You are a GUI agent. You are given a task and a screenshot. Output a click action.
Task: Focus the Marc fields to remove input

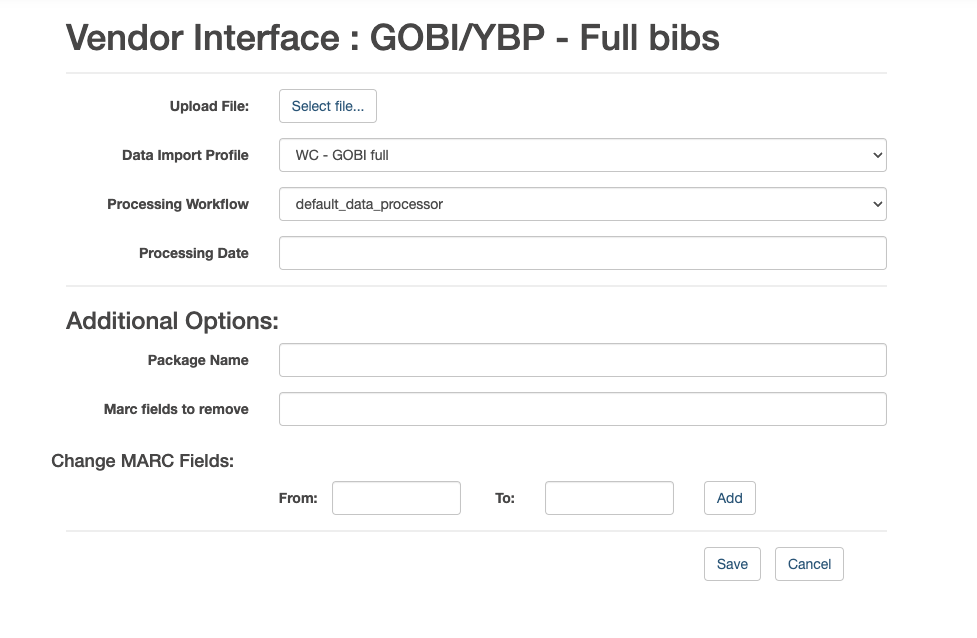(583, 409)
